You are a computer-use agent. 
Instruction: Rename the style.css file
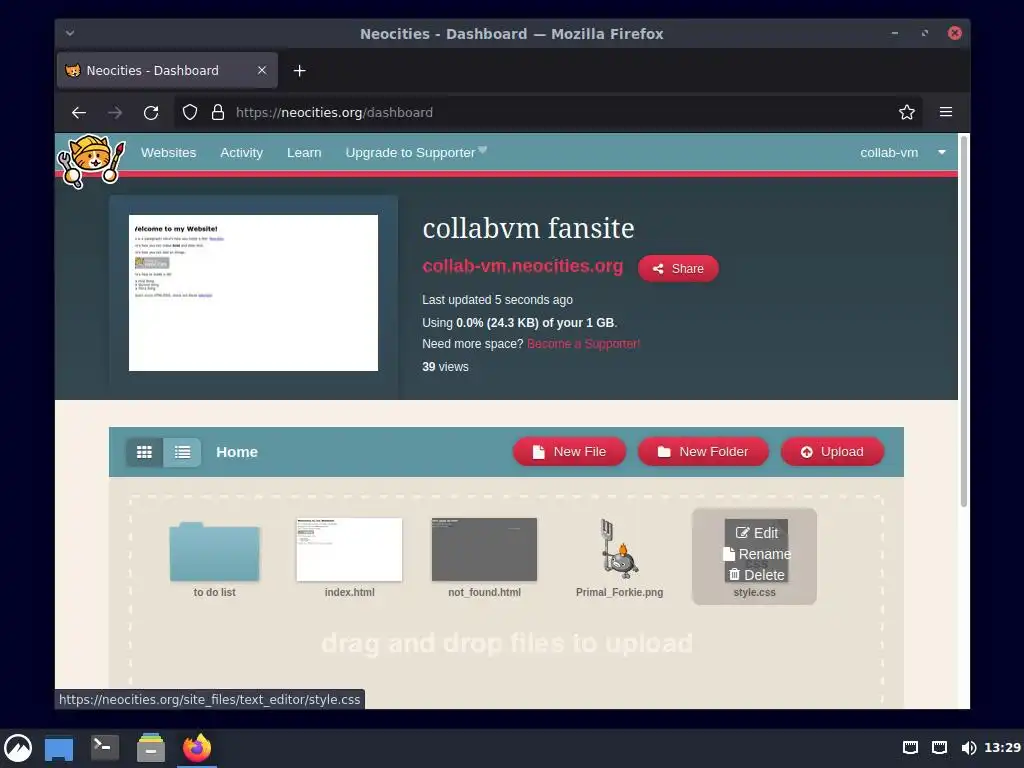pos(757,554)
